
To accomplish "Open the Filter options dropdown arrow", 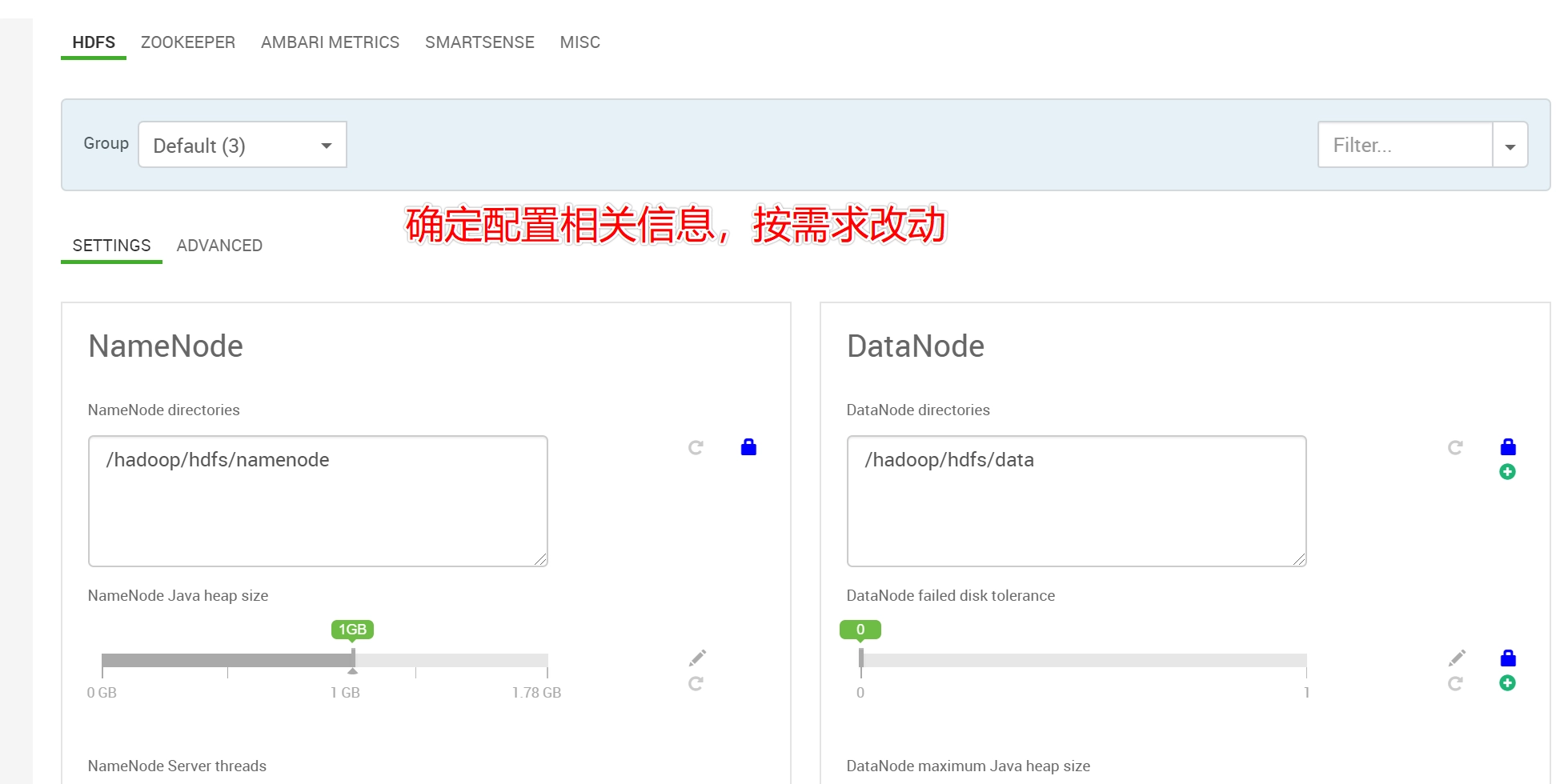I will 1510,145.
